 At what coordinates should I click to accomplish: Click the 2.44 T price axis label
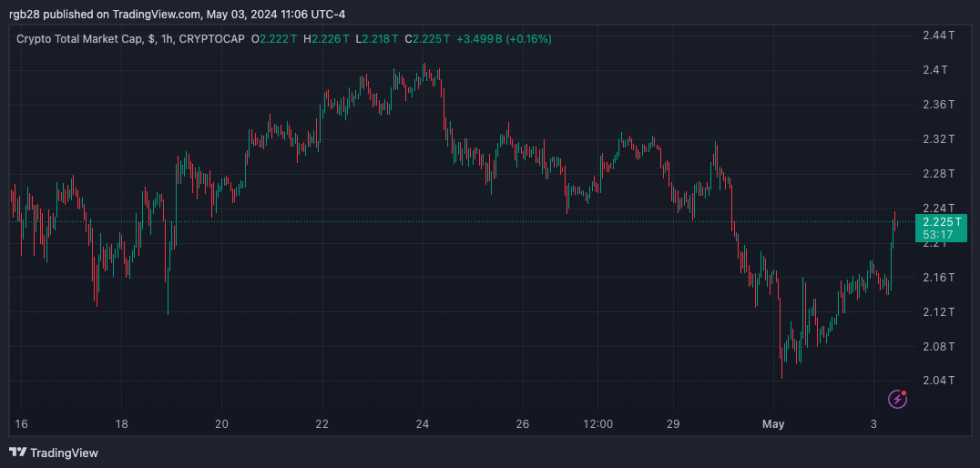[x=938, y=35]
